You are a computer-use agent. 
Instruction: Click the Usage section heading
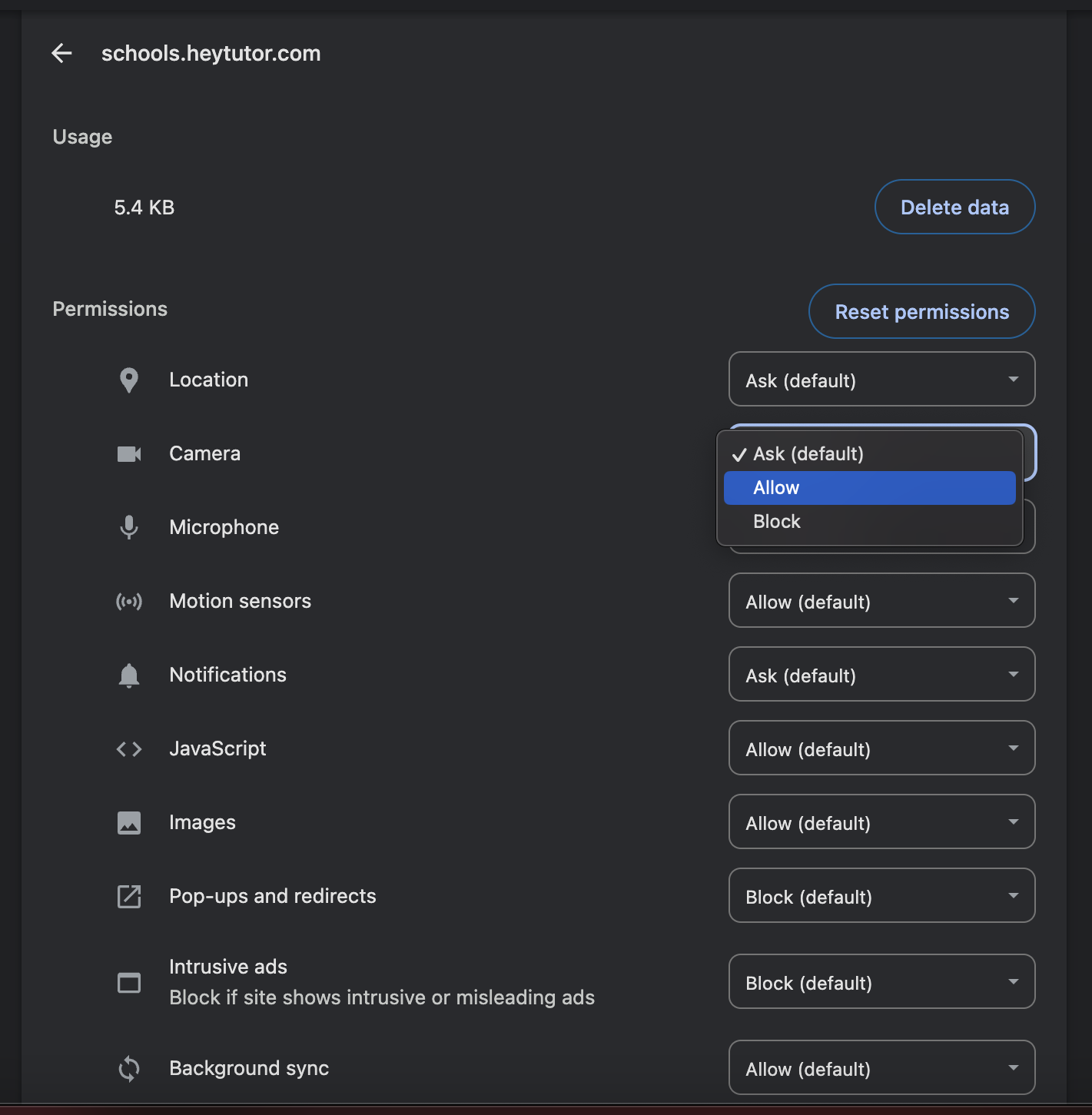click(82, 137)
